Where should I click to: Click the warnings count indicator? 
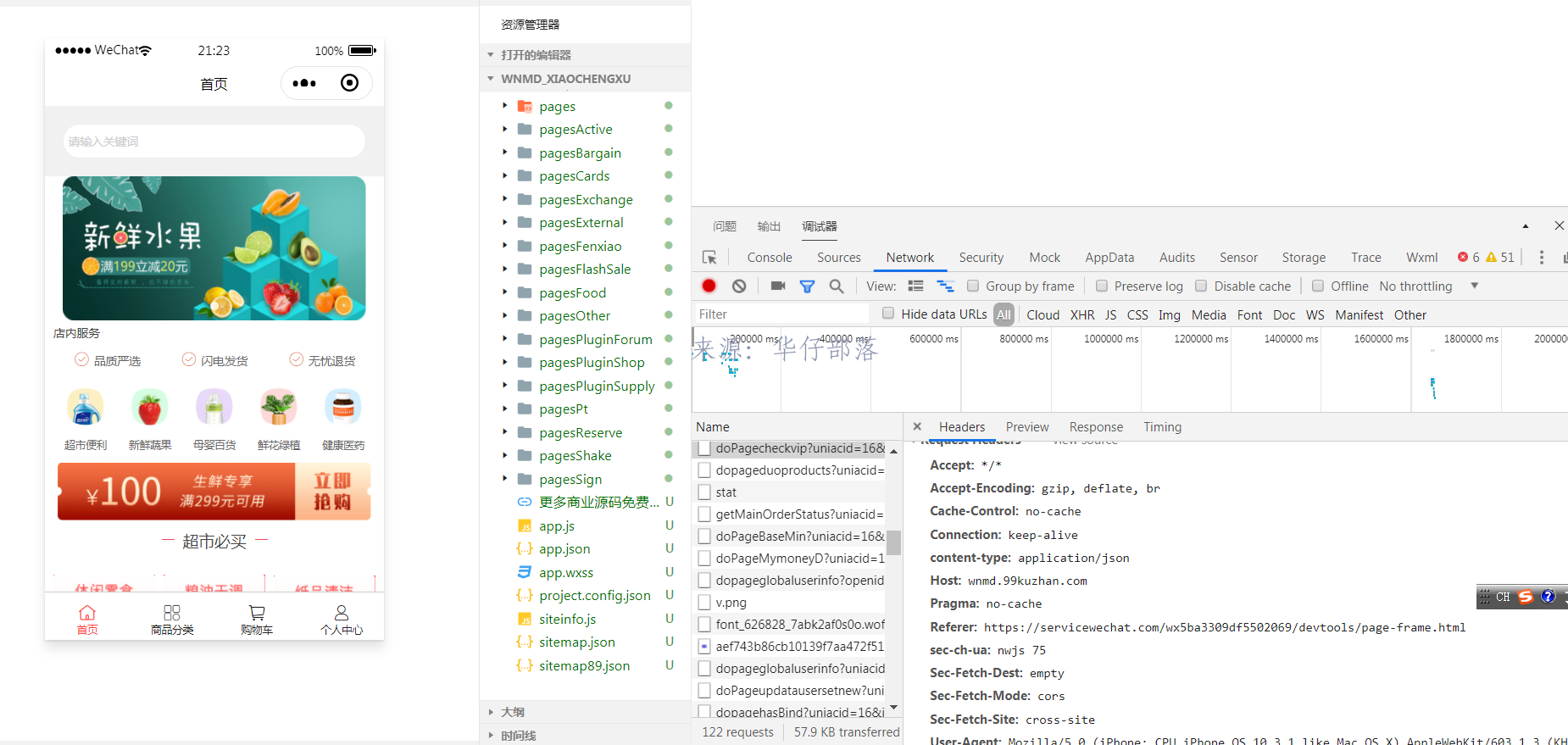(x=1500, y=257)
